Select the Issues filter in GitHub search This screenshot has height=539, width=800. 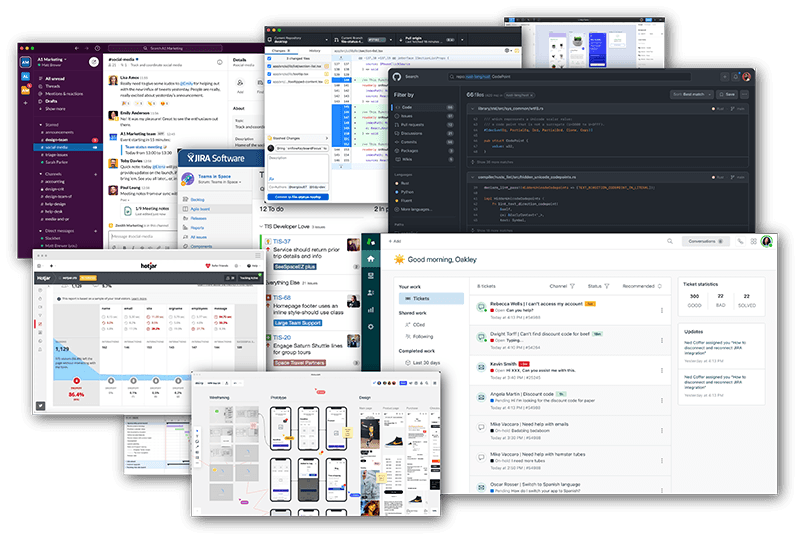[x=424, y=116]
